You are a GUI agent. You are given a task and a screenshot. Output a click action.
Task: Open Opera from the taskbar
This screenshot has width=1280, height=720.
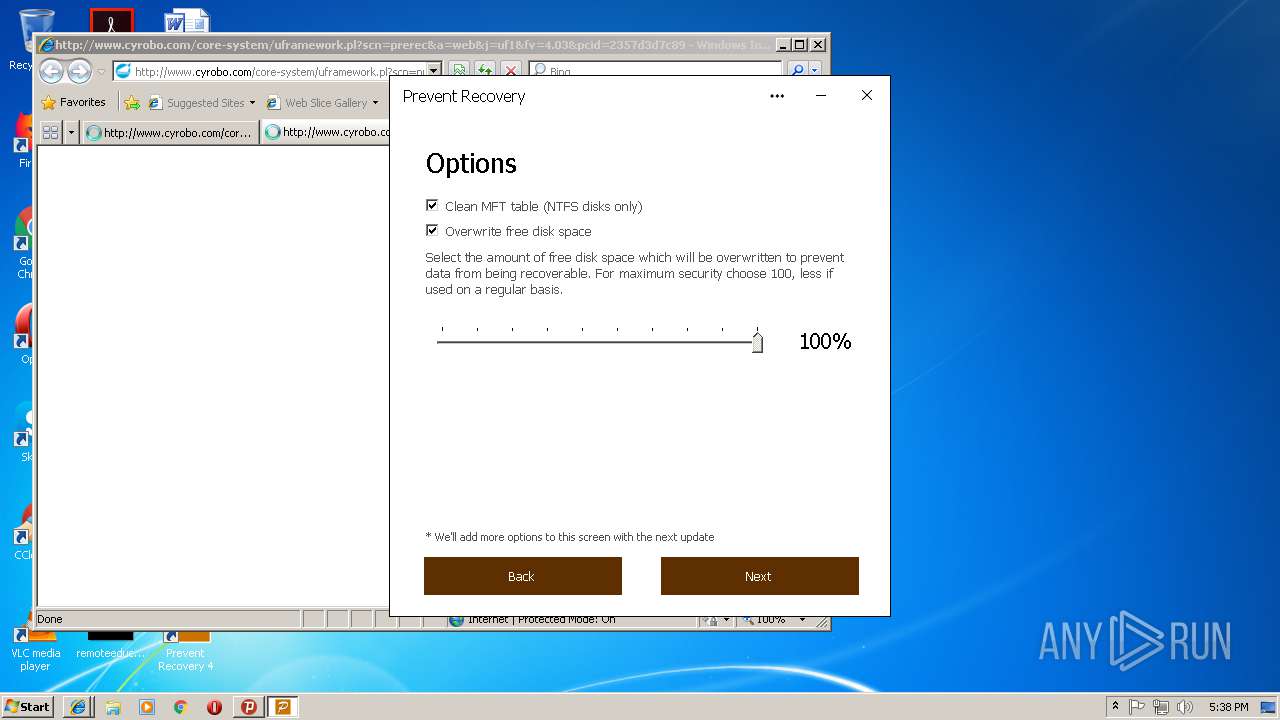coord(214,706)
